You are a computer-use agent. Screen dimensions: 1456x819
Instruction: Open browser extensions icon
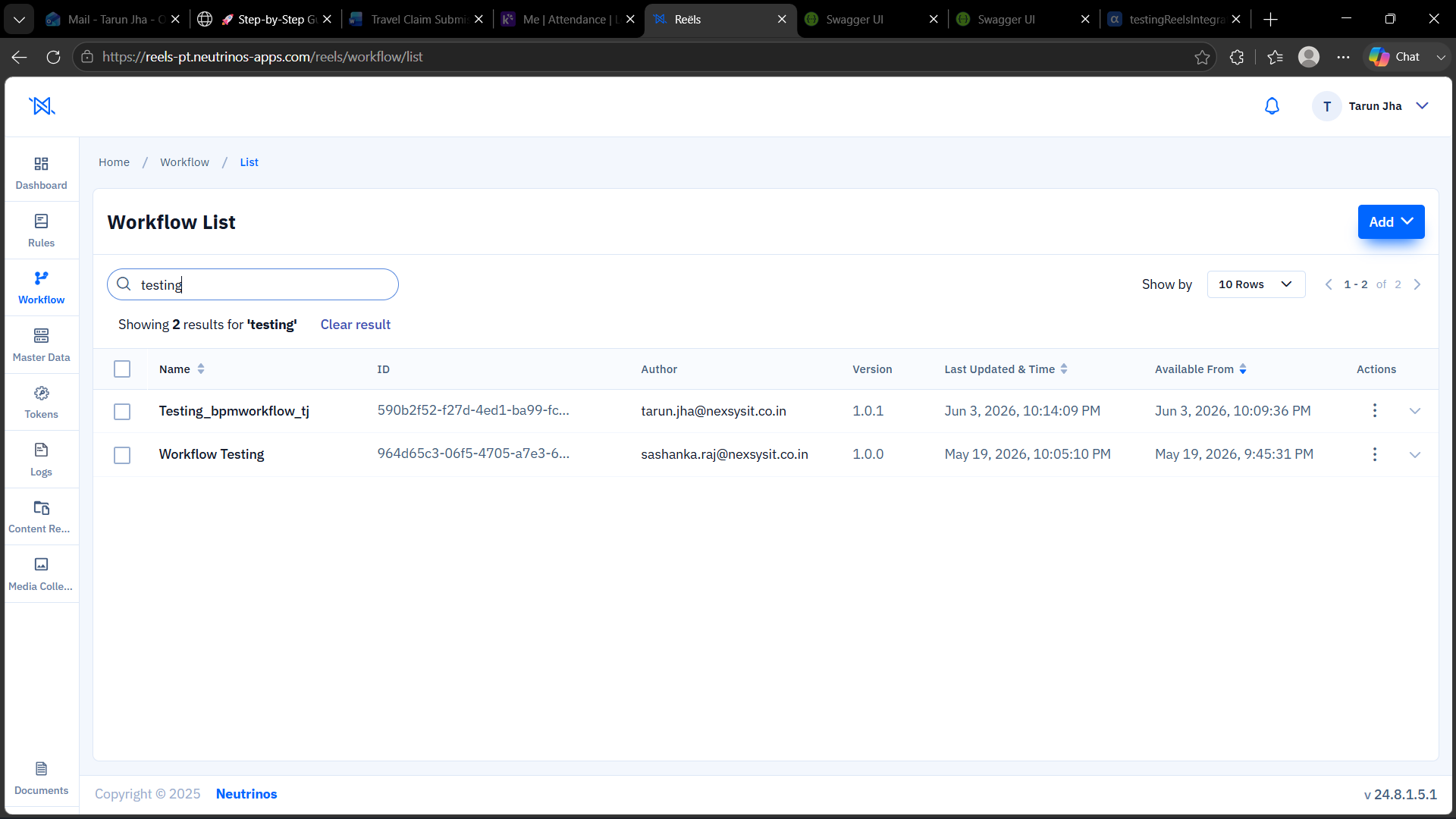tap(1237, 57)
